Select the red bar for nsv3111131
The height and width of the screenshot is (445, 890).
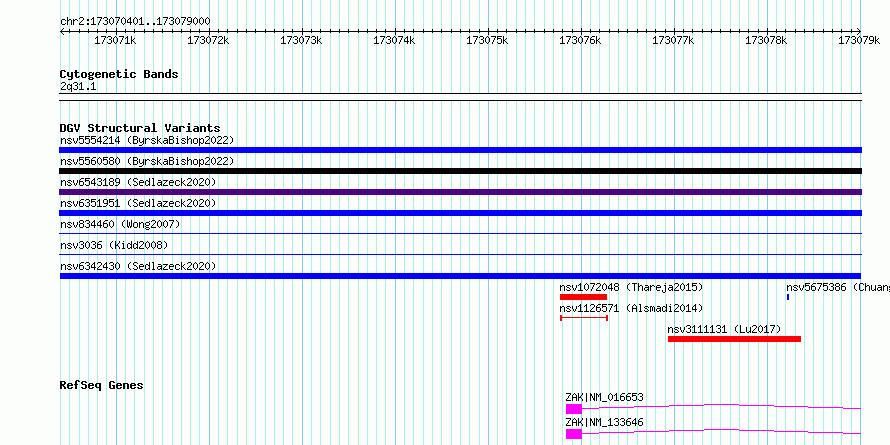coord(734,339)
